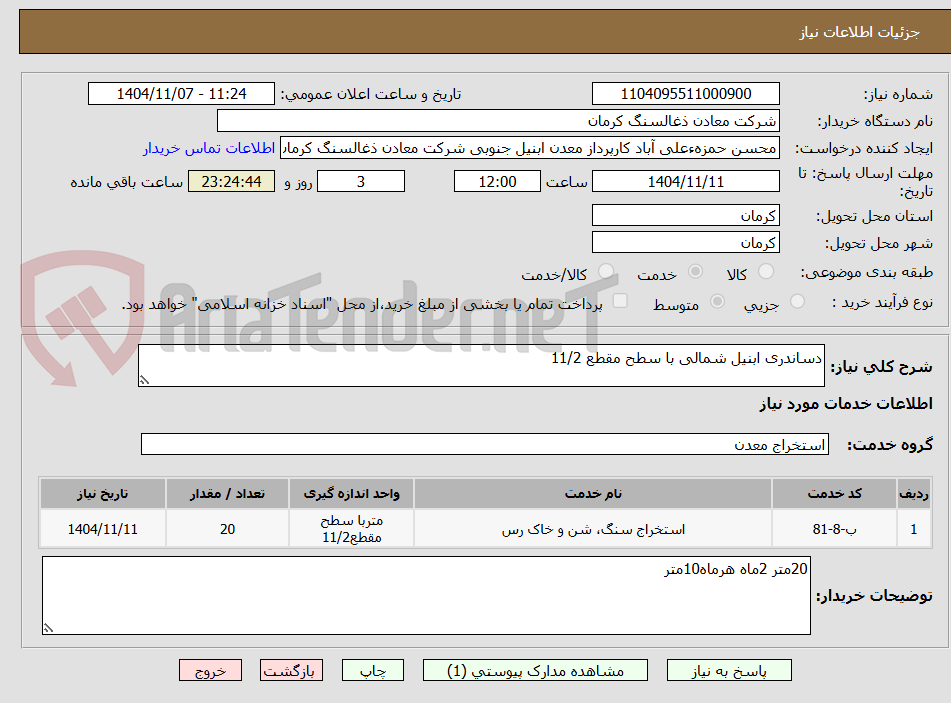
Task: Click the کد خدمت column header
Action: [834, 494]
